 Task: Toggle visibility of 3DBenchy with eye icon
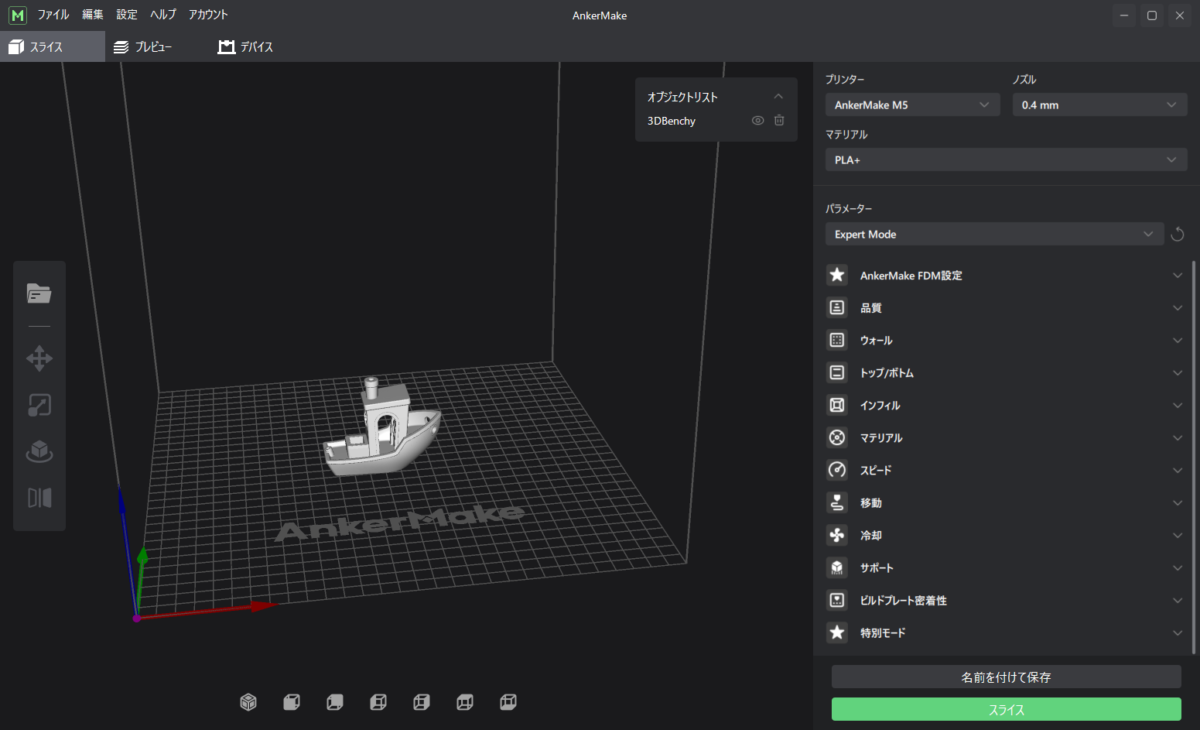click(758, 121)
